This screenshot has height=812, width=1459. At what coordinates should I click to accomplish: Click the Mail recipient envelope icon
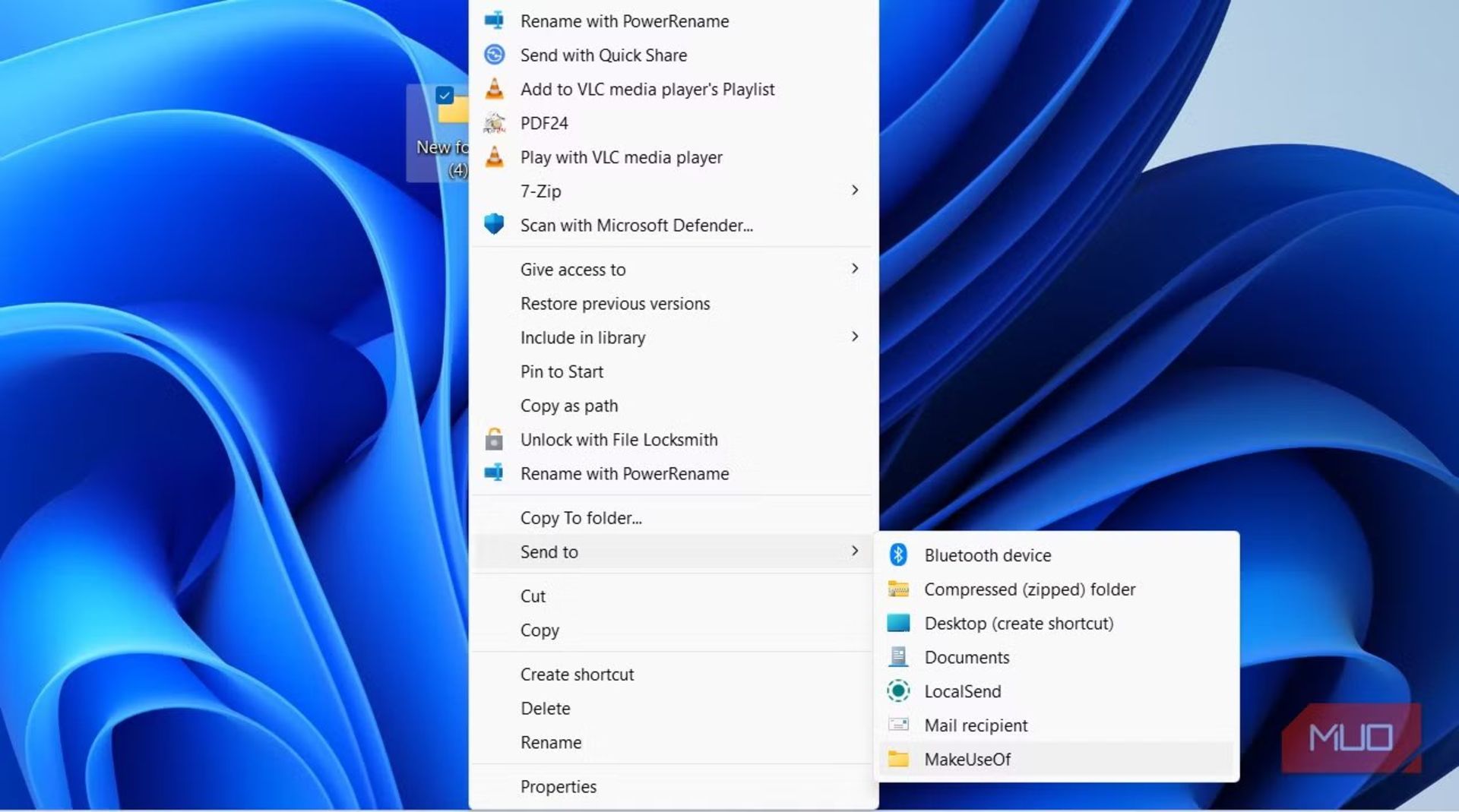point(899,725)
